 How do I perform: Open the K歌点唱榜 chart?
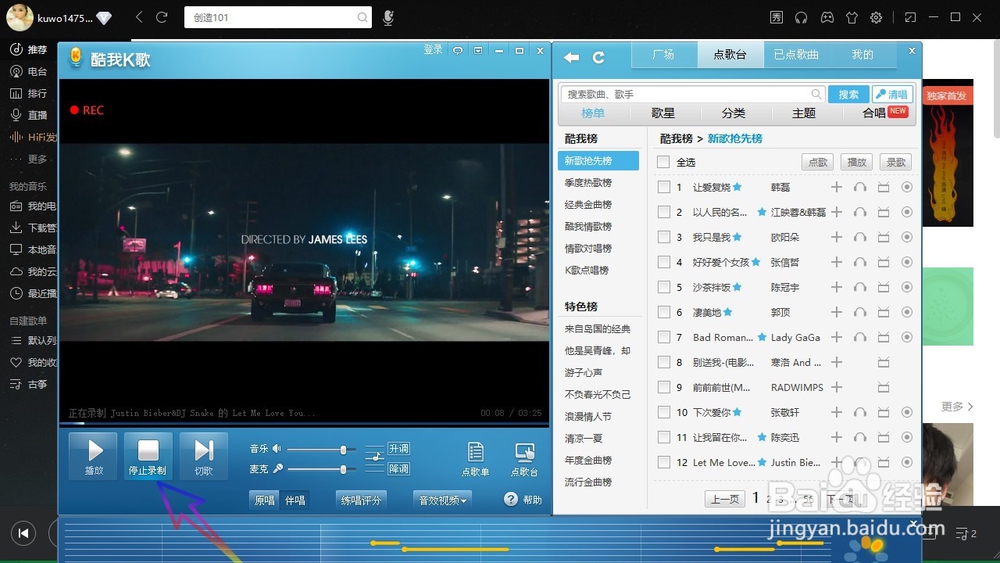coord(587,270)
